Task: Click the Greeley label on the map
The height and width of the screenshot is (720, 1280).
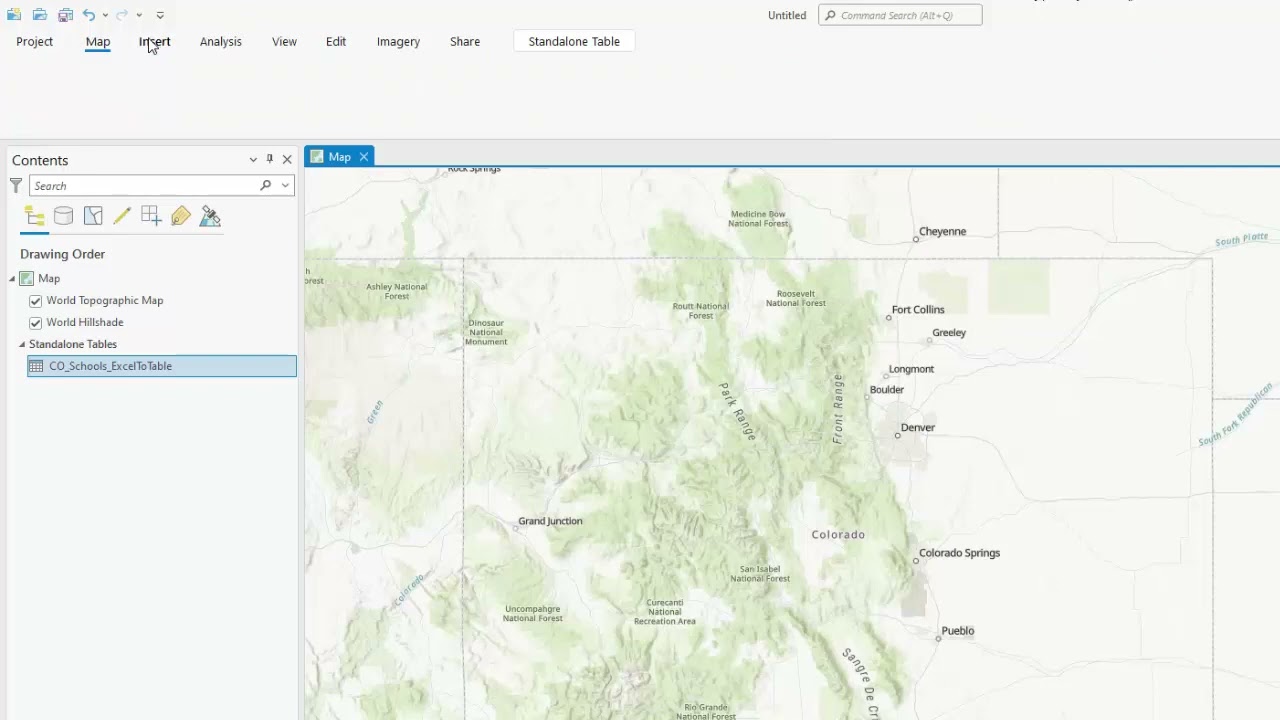Action: click(949, 332)
